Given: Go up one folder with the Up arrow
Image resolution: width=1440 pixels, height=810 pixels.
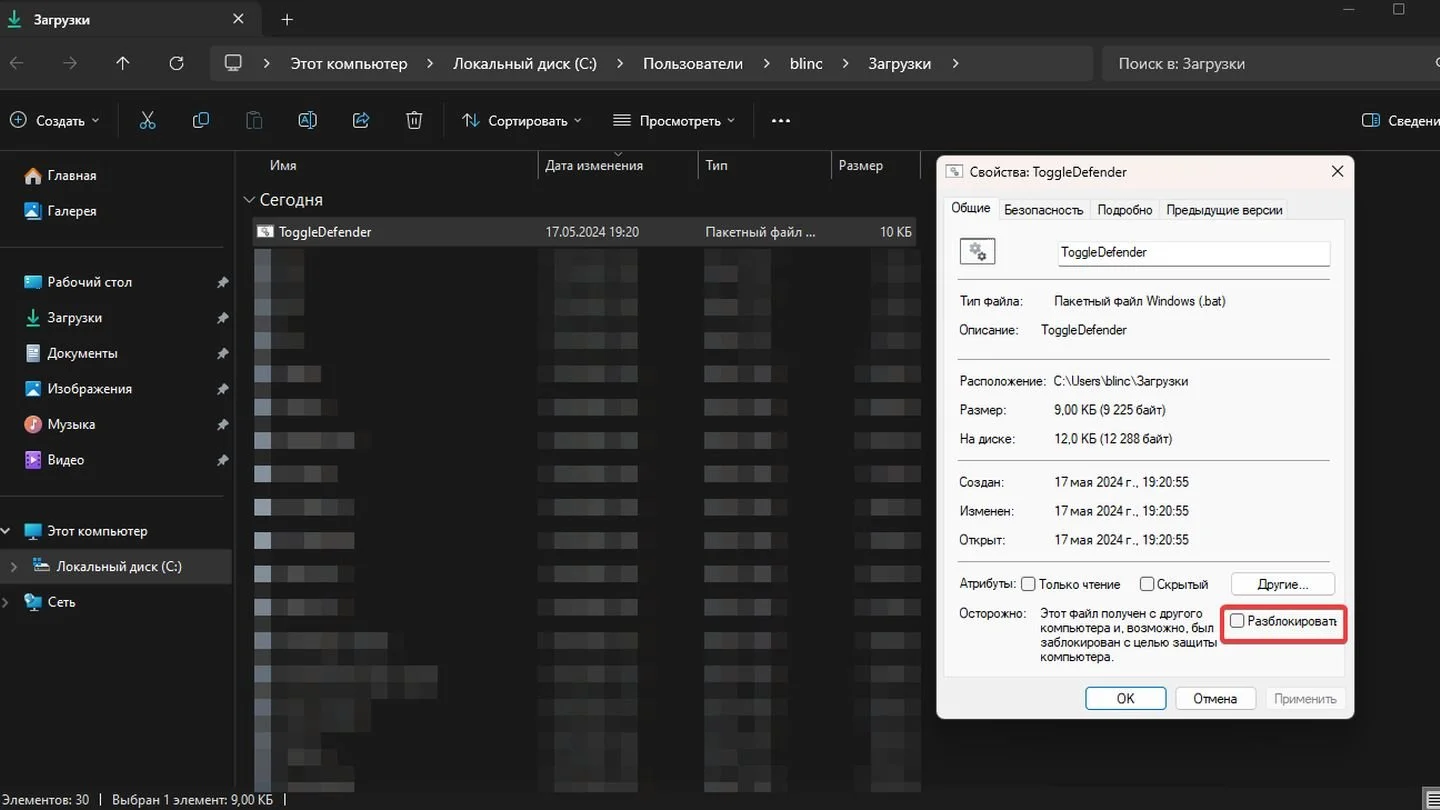Looking at the screenshot, I should point(122,63).
